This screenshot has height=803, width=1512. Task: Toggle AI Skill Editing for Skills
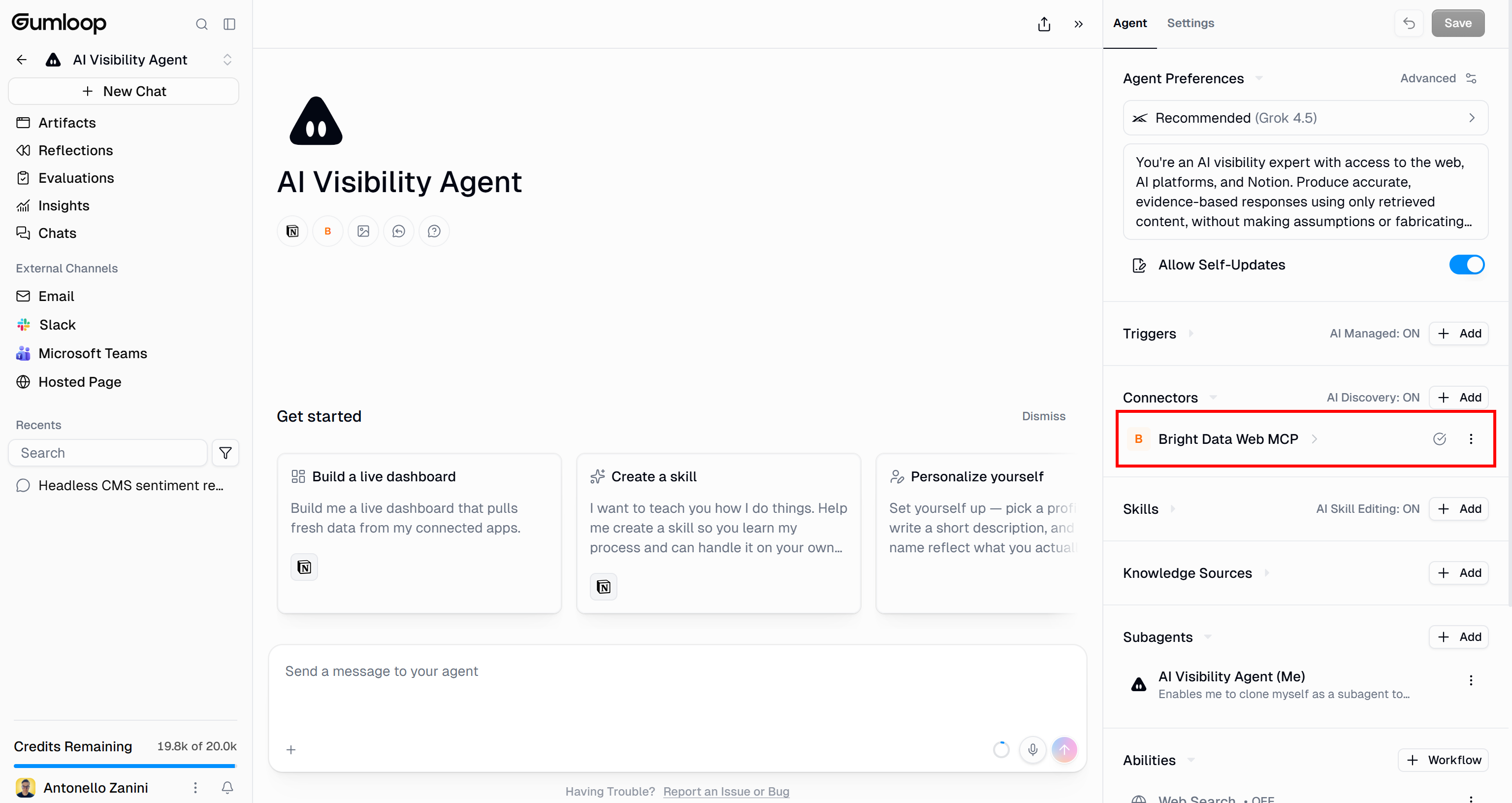click(1368, 509)
